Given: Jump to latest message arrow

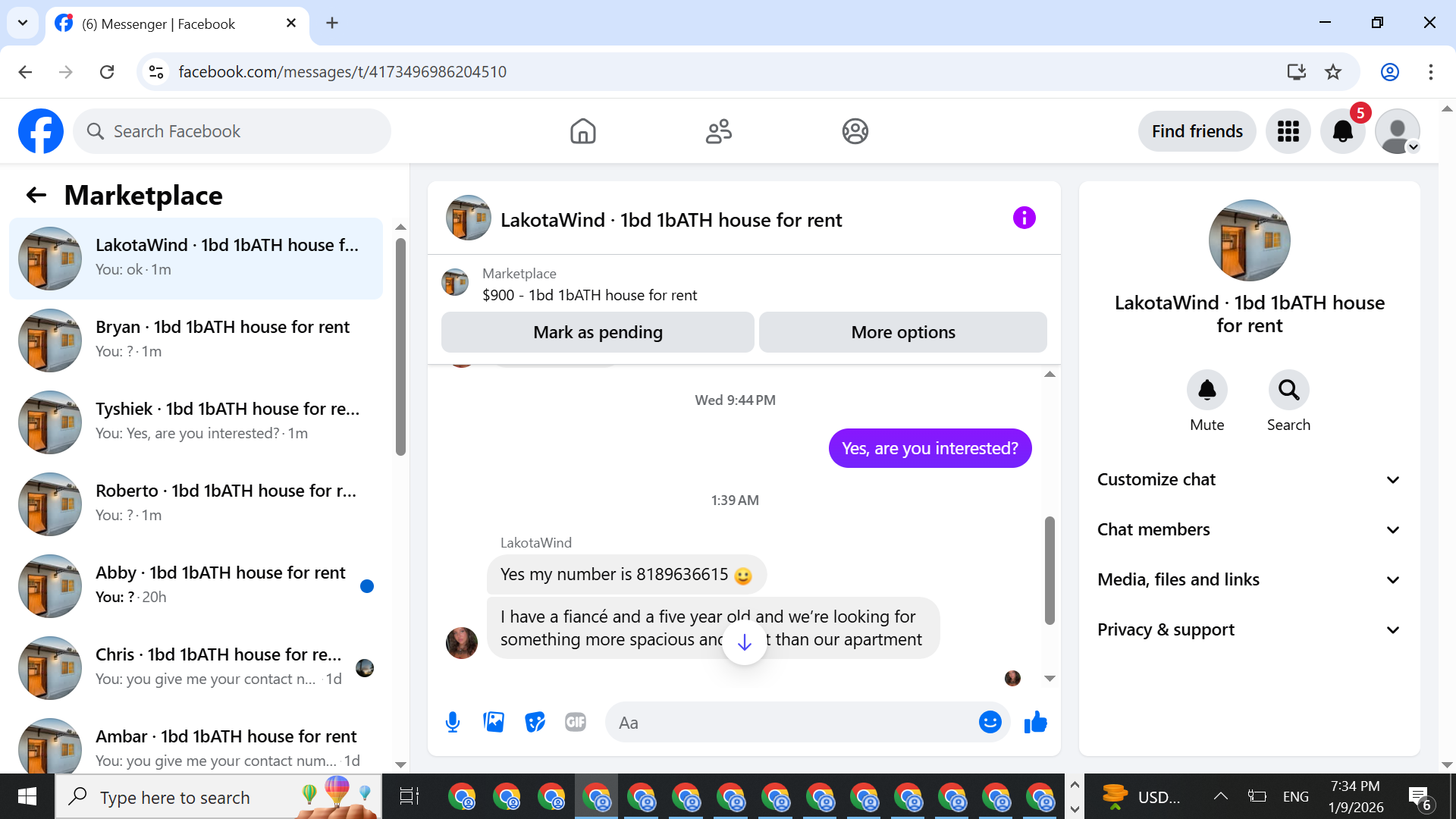Looking at the screenshot, I should point(745,642).
